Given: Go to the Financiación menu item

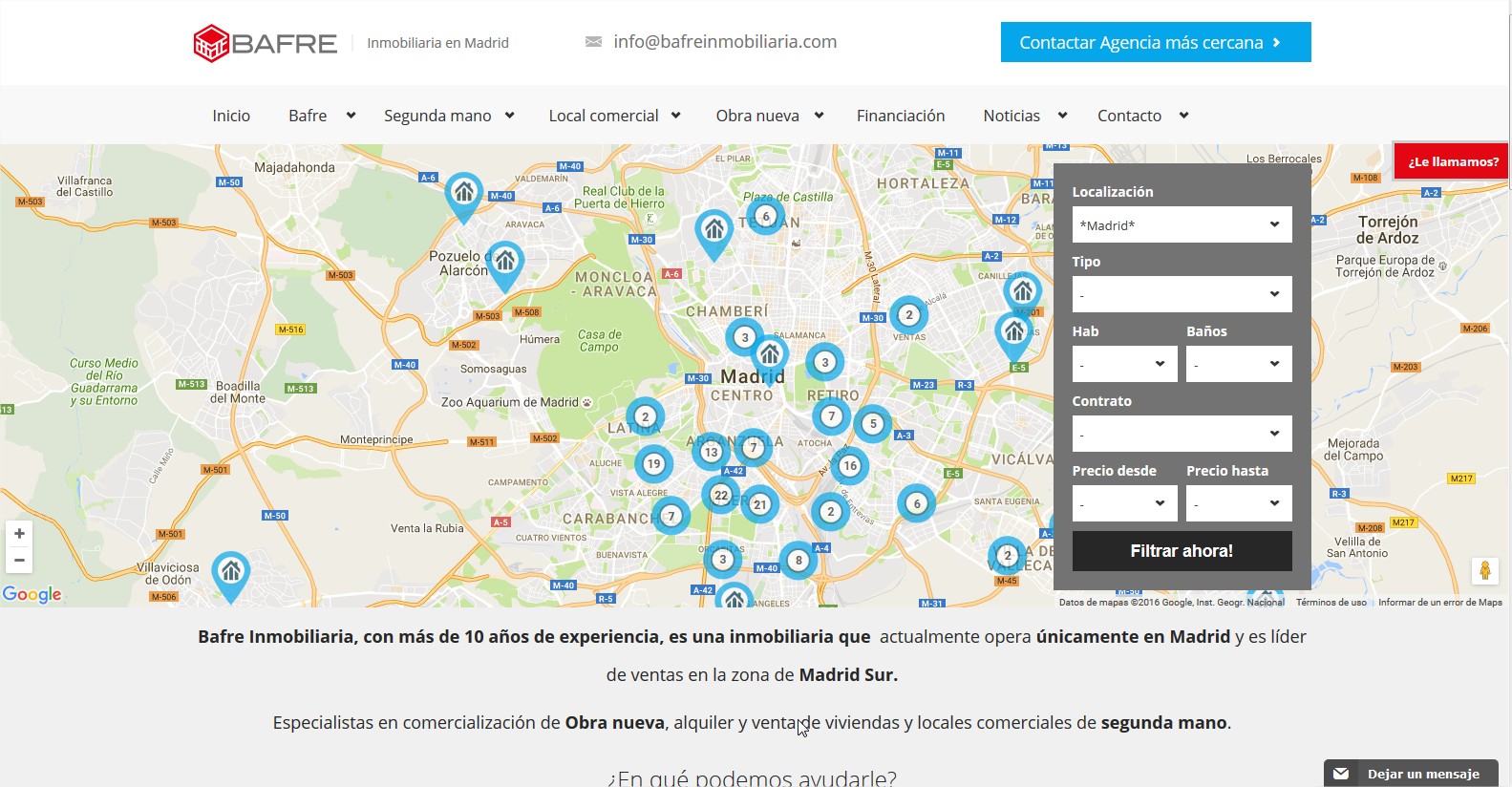Looking at the screenshot, I should coord(900,116).
